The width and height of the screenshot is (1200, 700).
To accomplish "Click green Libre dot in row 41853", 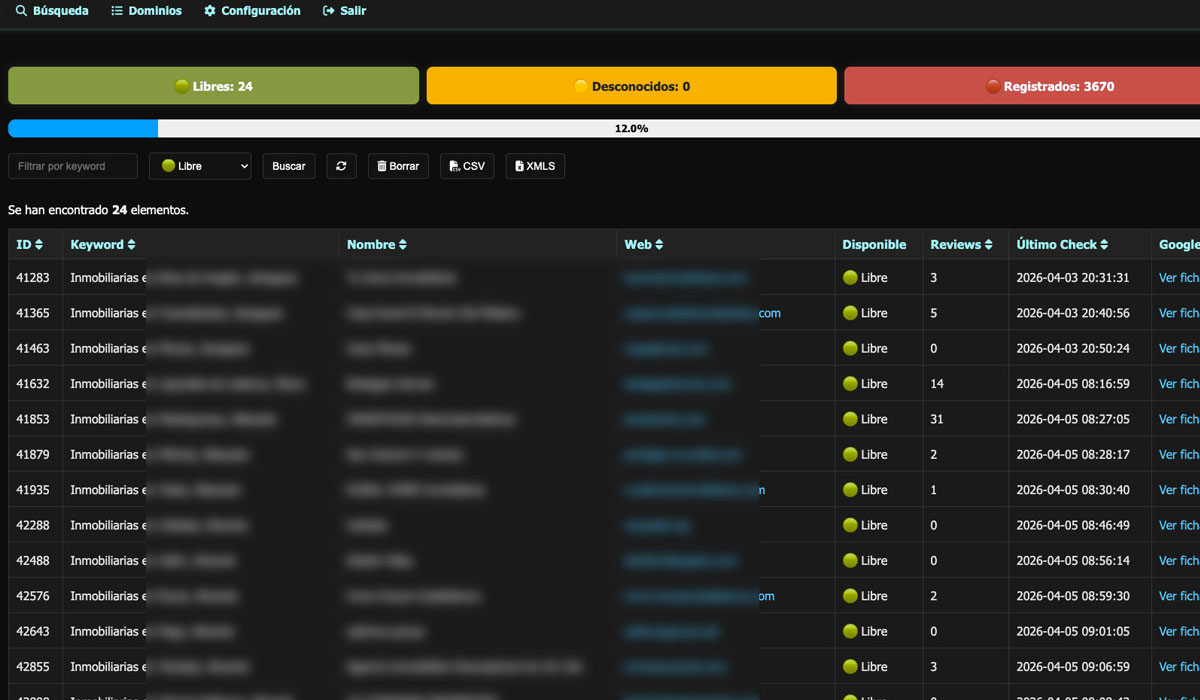I will (x=850, y=419).
